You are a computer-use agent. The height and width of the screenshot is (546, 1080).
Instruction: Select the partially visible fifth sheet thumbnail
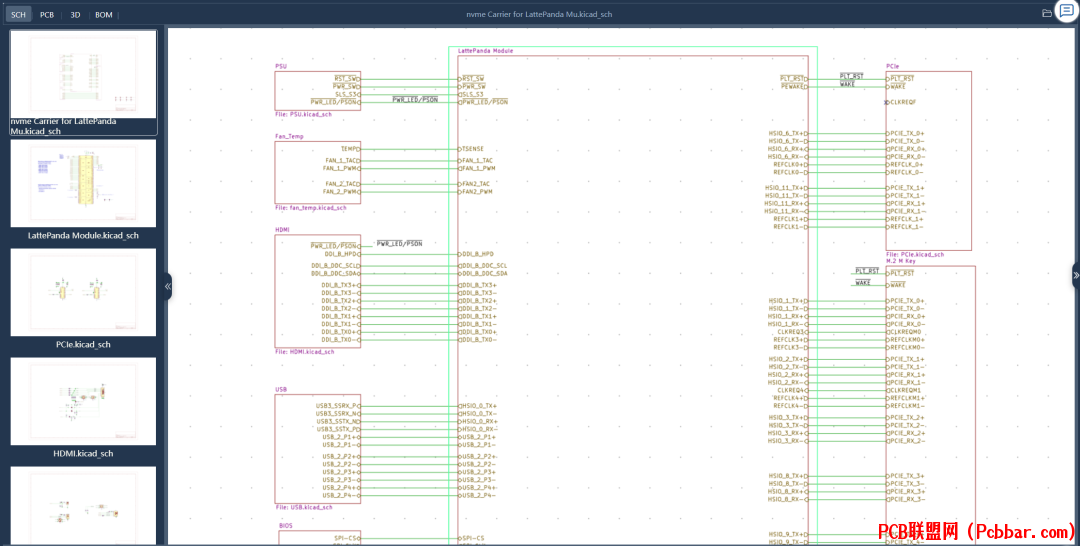83,506
